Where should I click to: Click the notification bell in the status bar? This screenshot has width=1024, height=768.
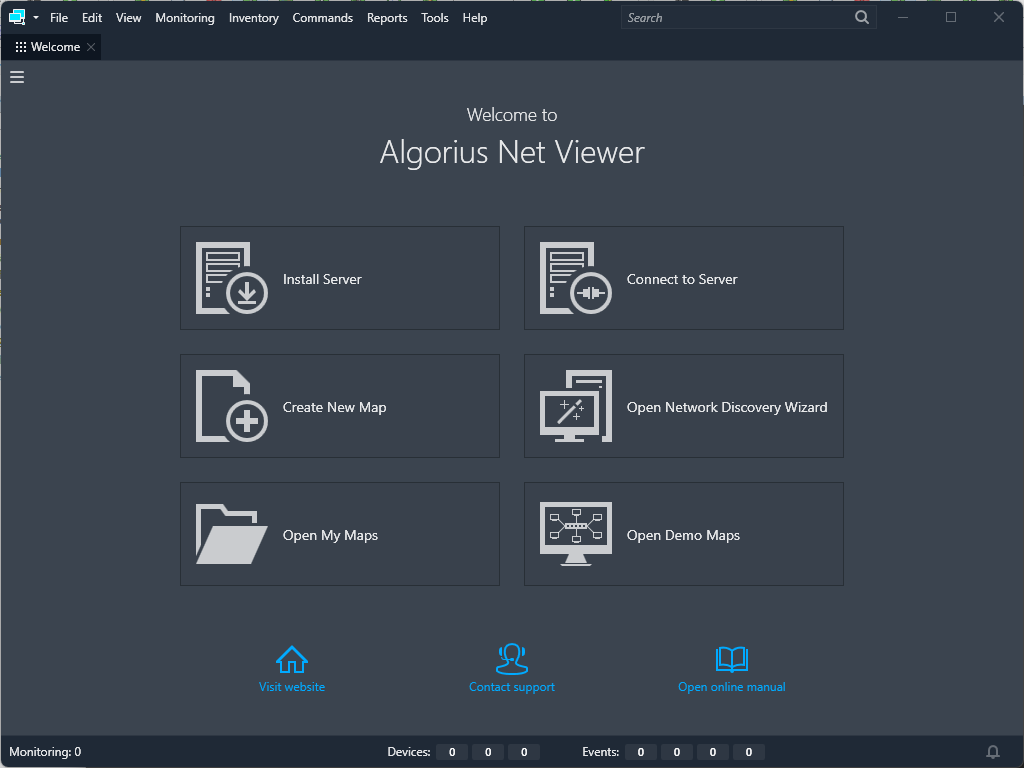[993, 752]
